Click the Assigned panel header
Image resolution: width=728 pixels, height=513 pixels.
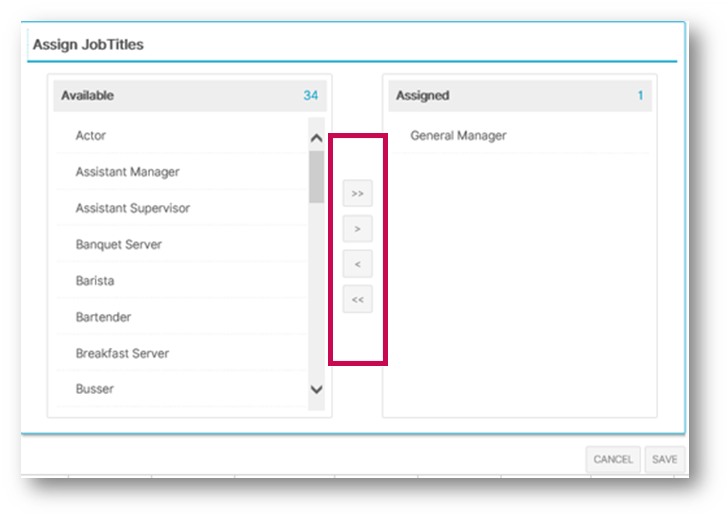pos(520,96)
